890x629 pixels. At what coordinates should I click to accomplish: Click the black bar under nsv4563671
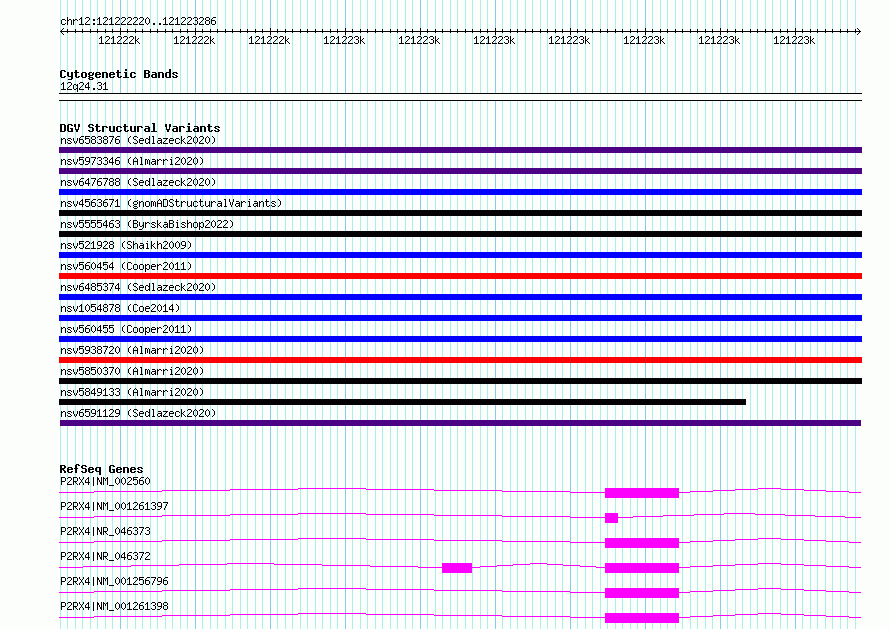pos(460,213)
